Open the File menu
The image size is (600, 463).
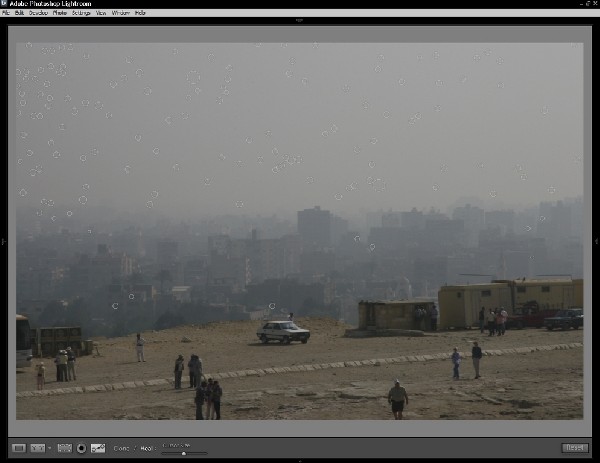(6, 13)
